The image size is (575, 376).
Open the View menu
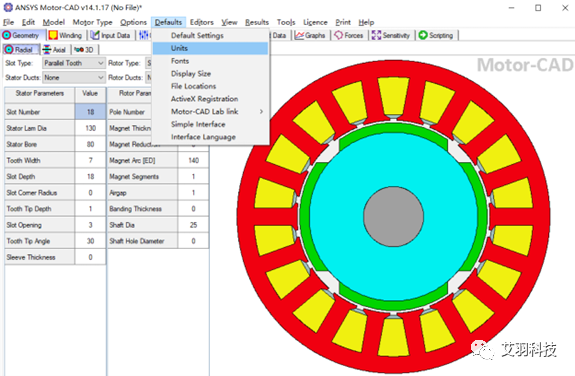(229, 22)
